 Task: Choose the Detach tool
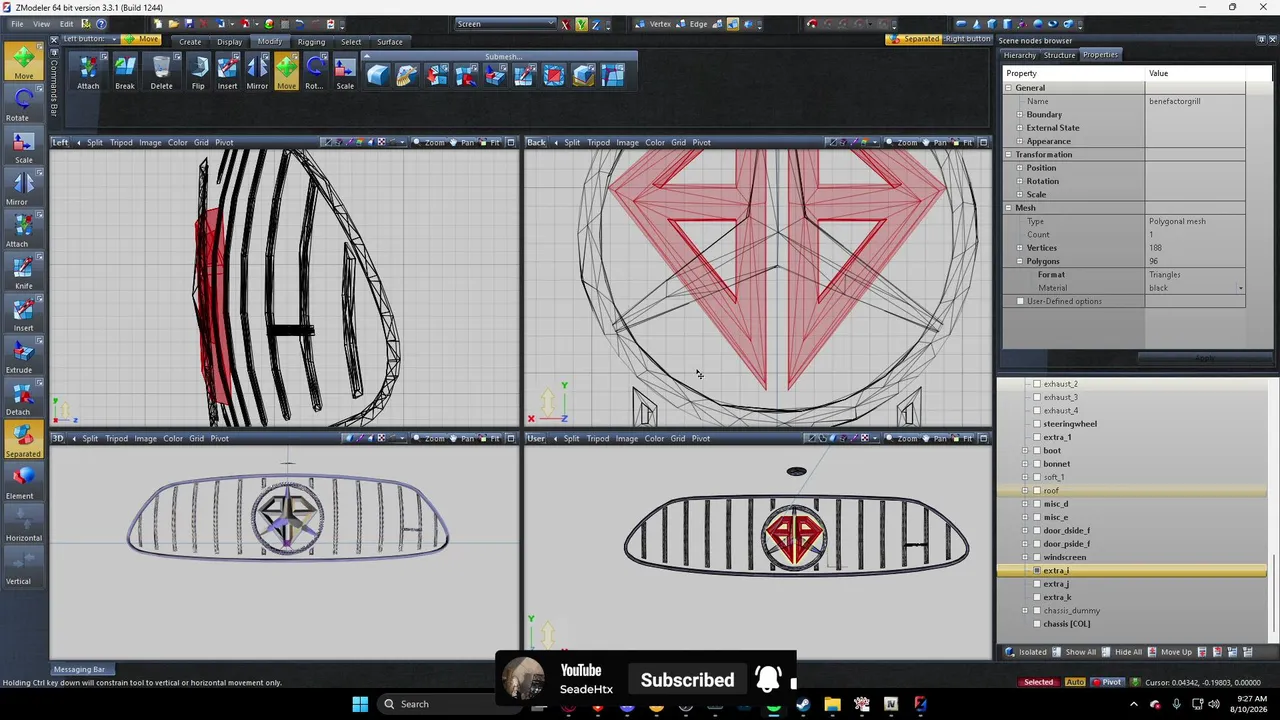pos(23,397)
